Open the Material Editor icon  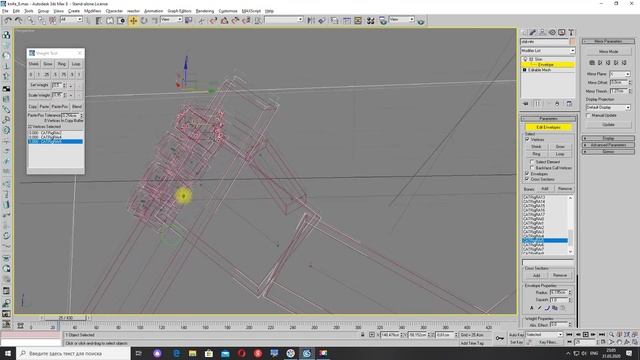(x=371, y=20)
